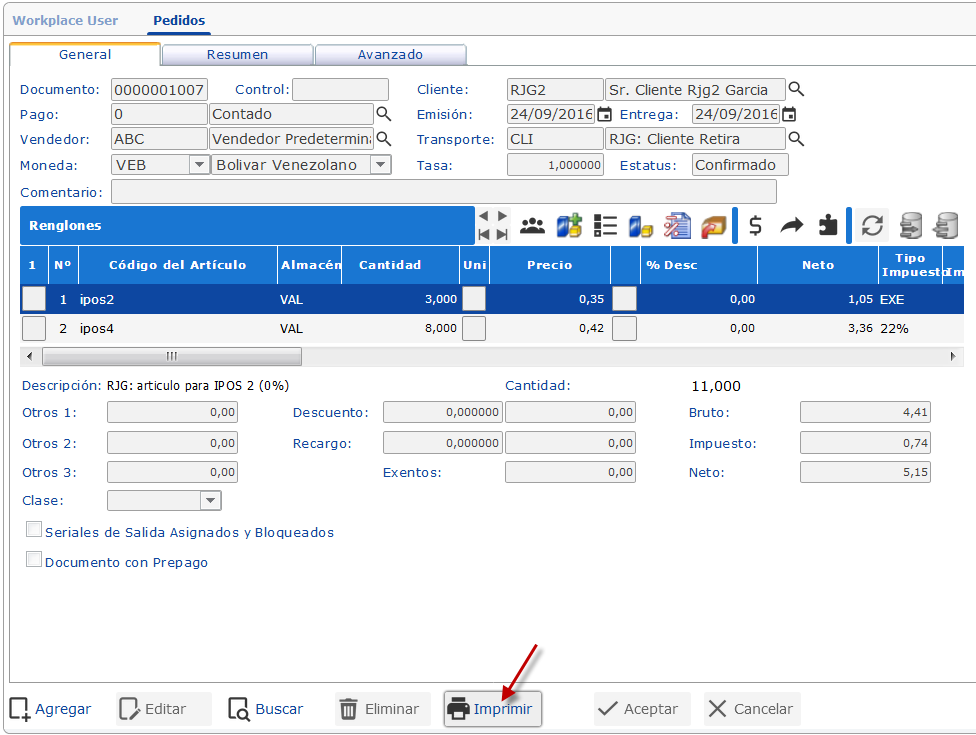Click the Cancelar button
This screenshot has height=735, width=976.
[752, 709]
